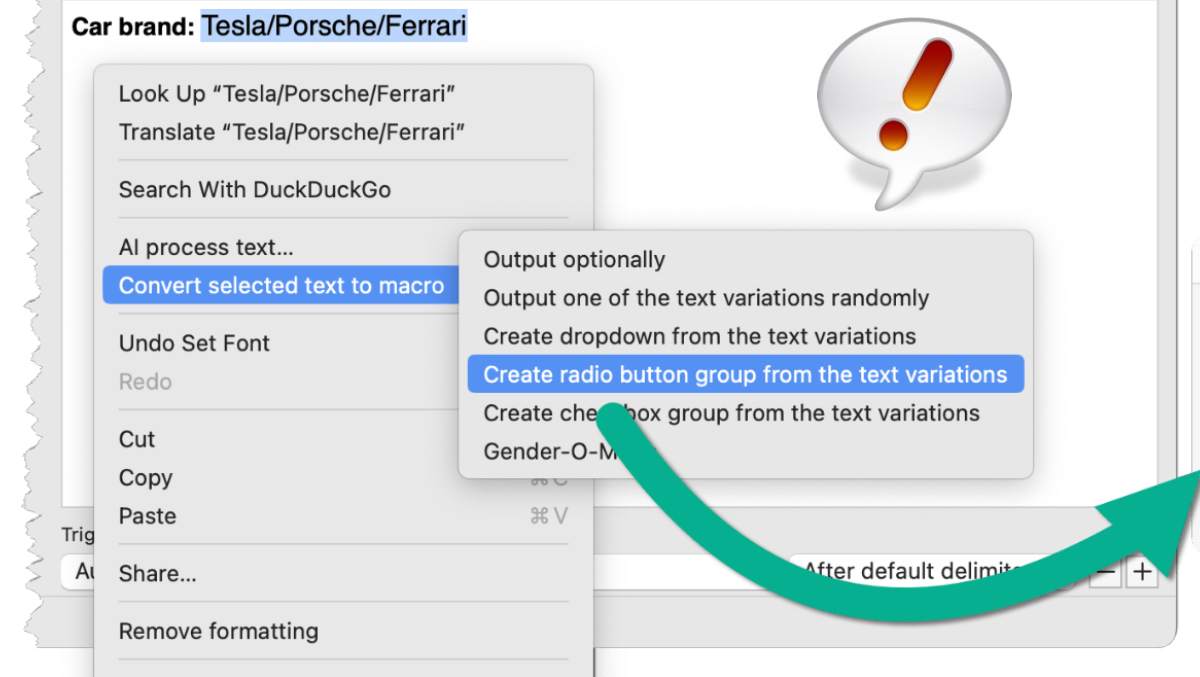Select Create dropdown from the text variations

point(699,336)
